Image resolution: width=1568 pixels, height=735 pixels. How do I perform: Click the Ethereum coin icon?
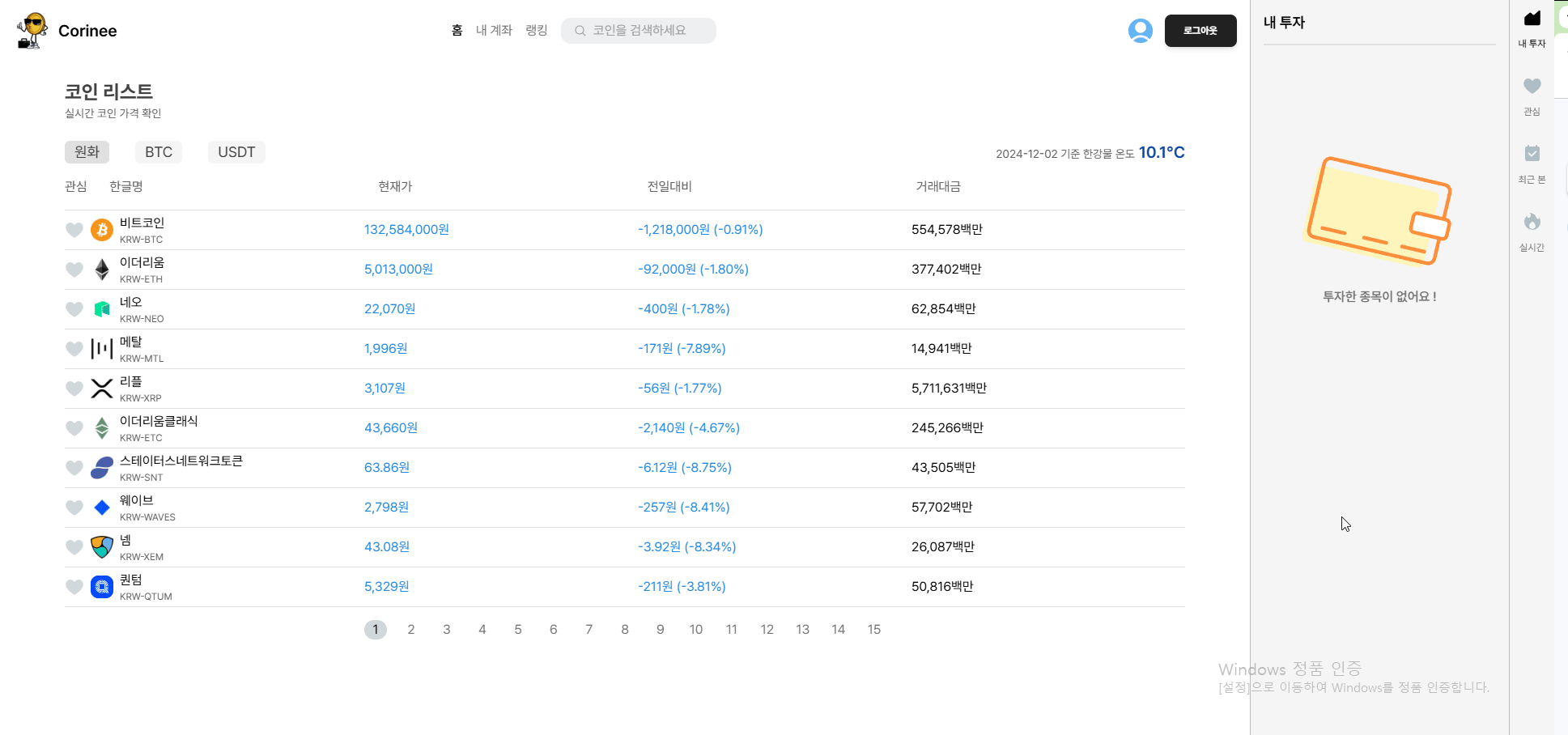click(102, 270)
